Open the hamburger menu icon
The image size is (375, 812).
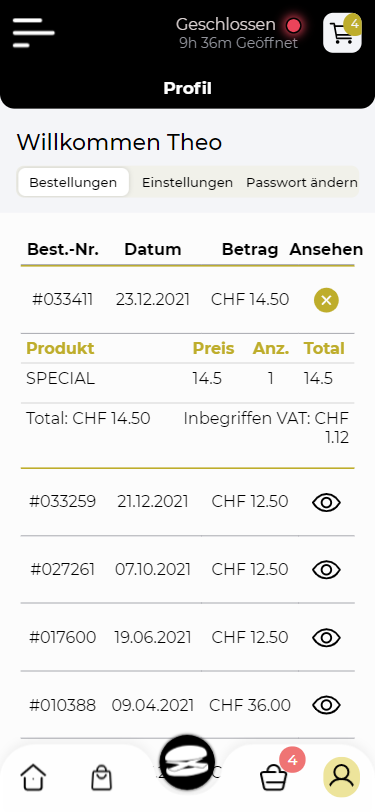pyautogui.click(x=34, y=33)
